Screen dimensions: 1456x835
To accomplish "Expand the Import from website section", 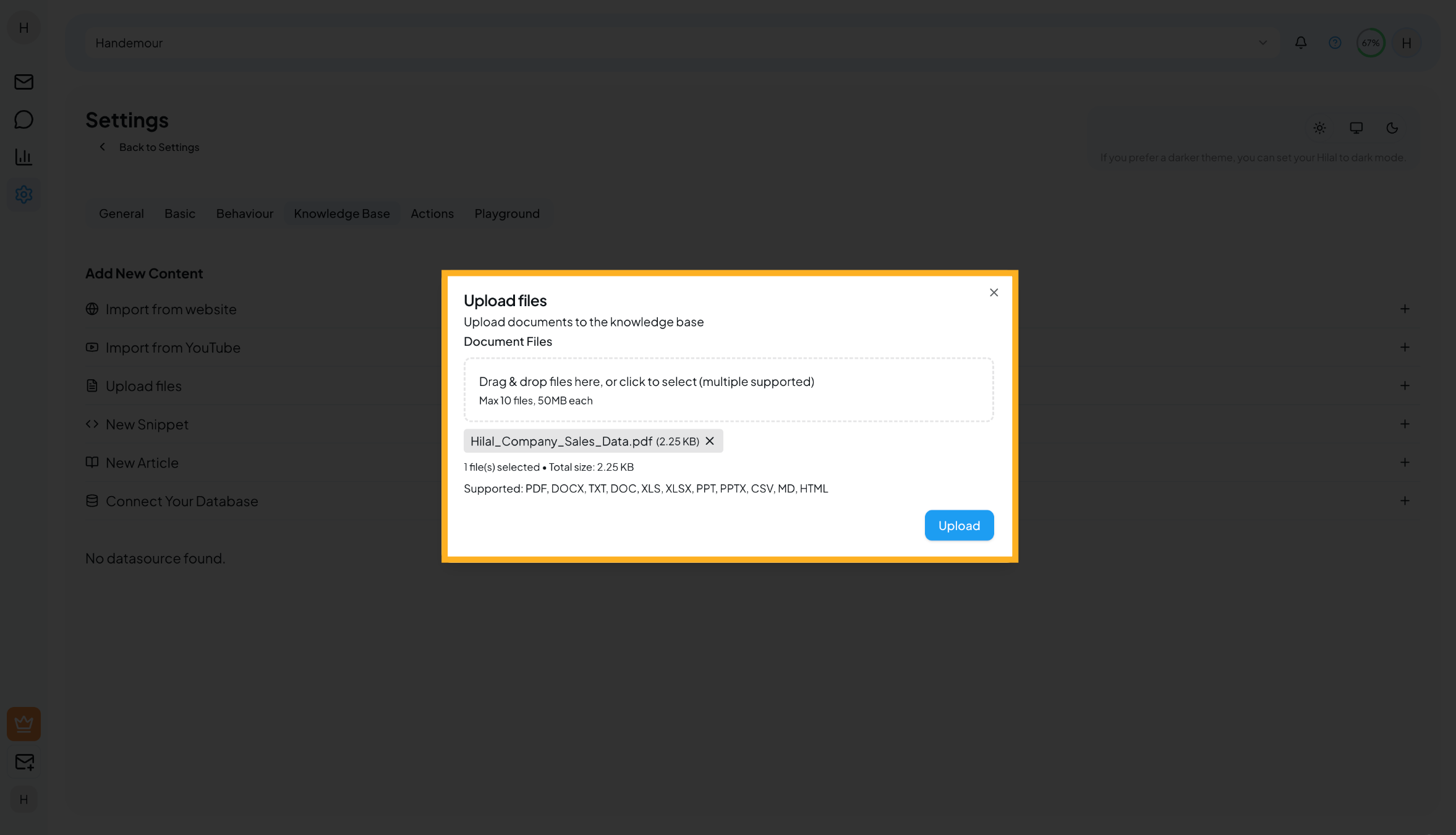I will 1405,309.
